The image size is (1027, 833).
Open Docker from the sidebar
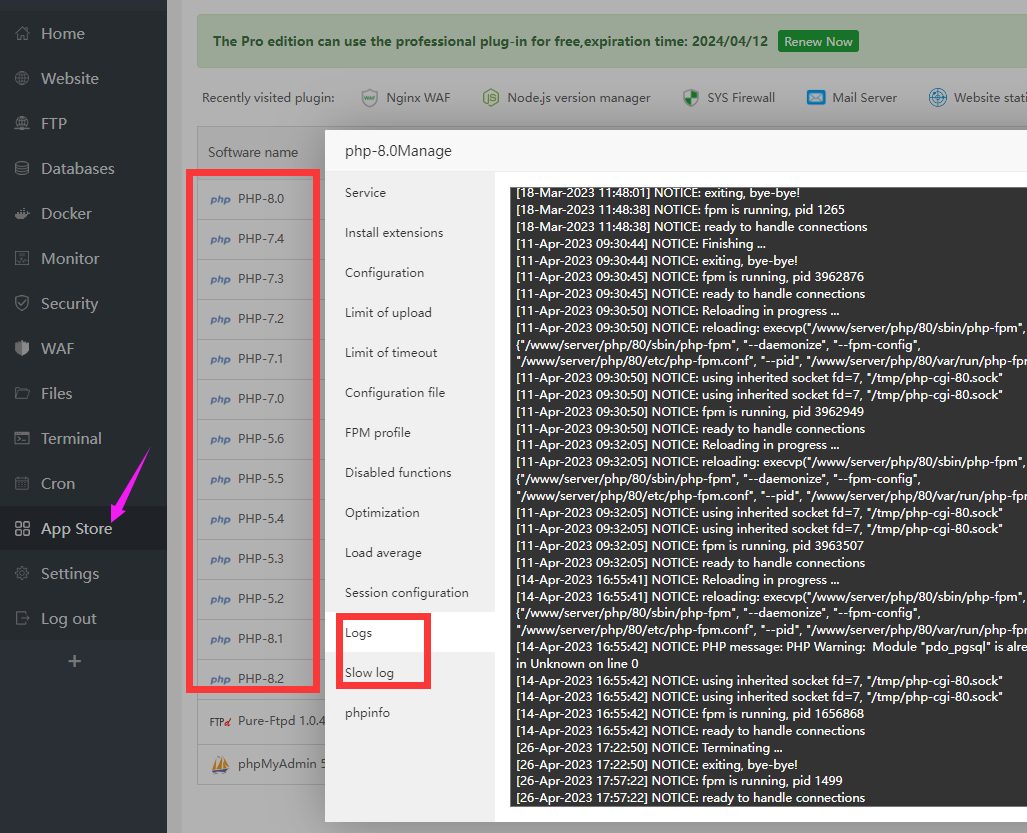coord(60,213)
